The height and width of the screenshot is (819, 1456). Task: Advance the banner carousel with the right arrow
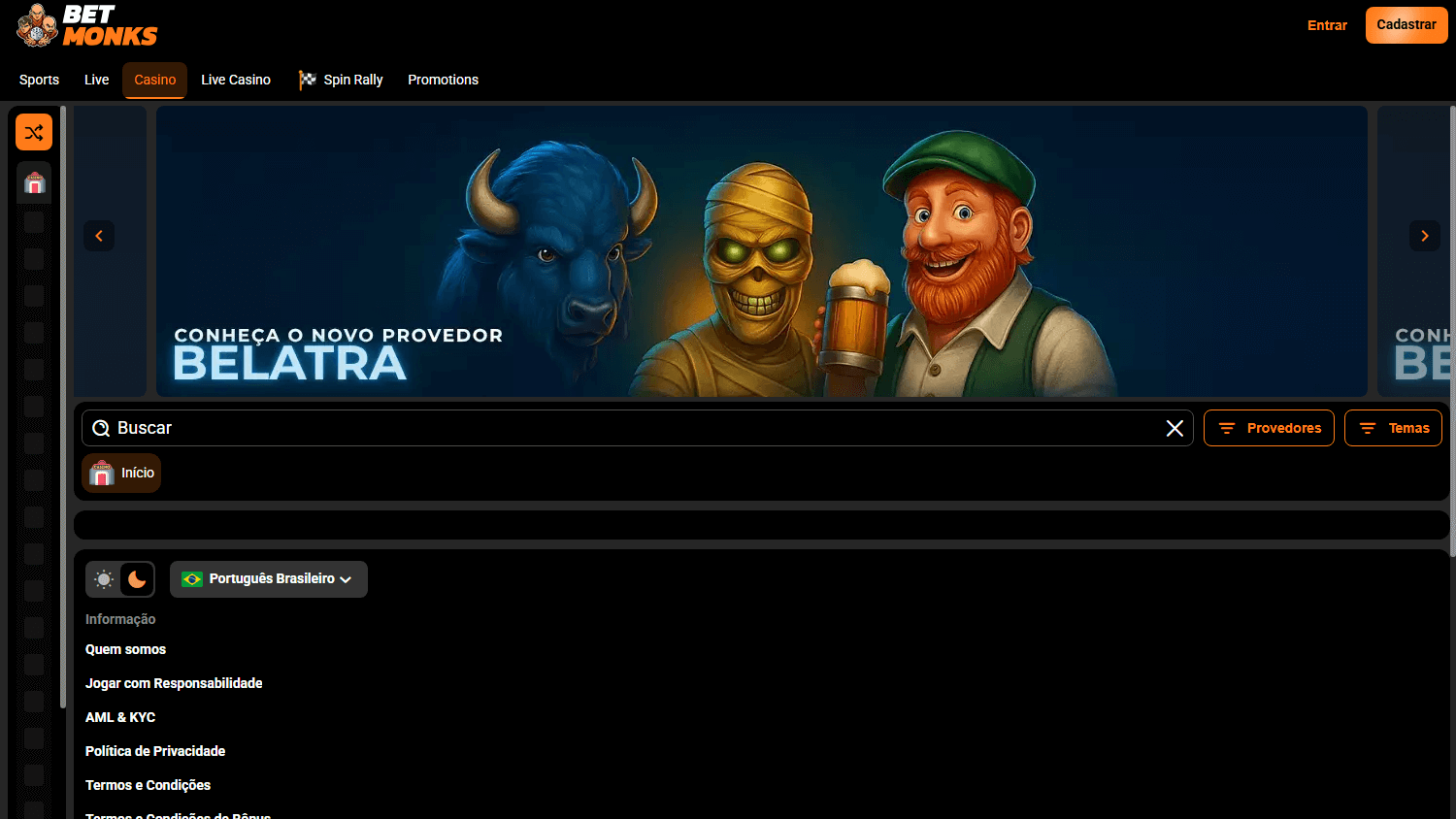(1424, 235)
